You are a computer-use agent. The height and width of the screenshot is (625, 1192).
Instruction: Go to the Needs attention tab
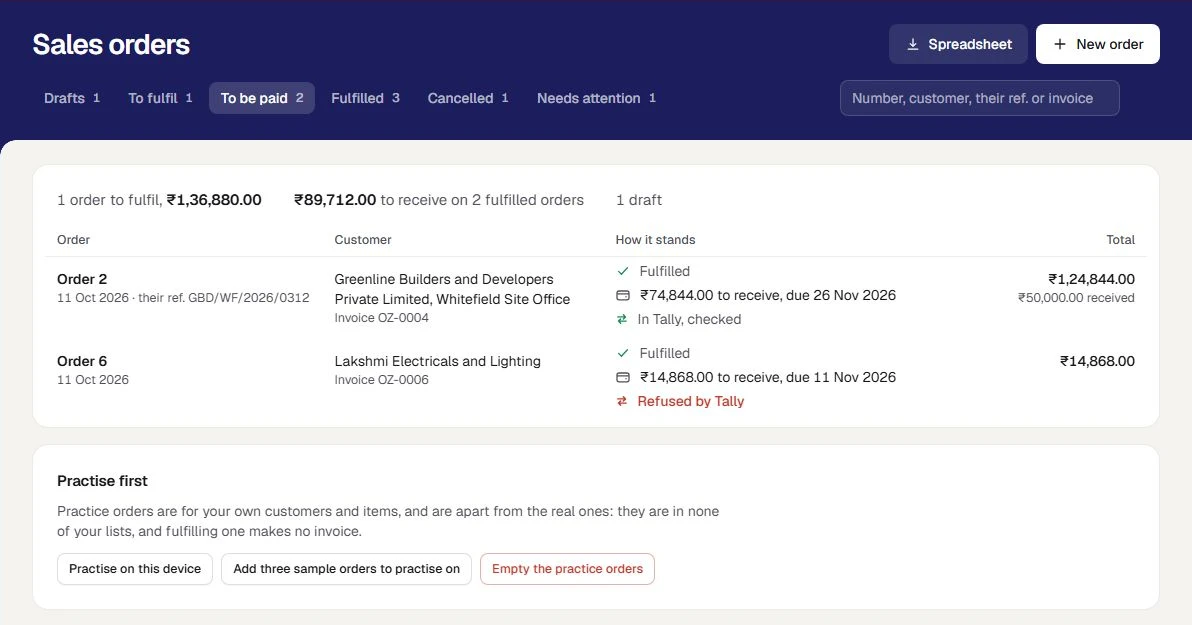(596, 98)
